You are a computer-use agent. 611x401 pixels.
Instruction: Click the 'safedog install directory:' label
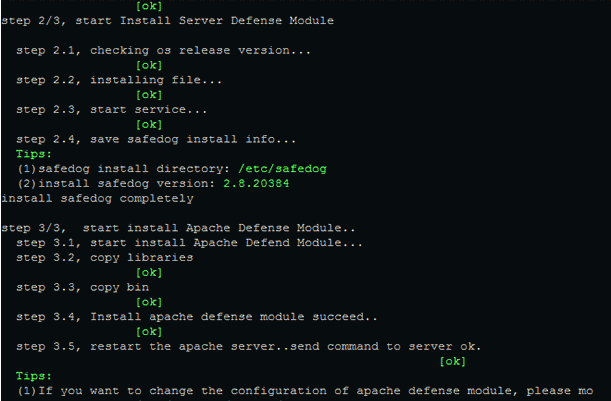(134, 169)
